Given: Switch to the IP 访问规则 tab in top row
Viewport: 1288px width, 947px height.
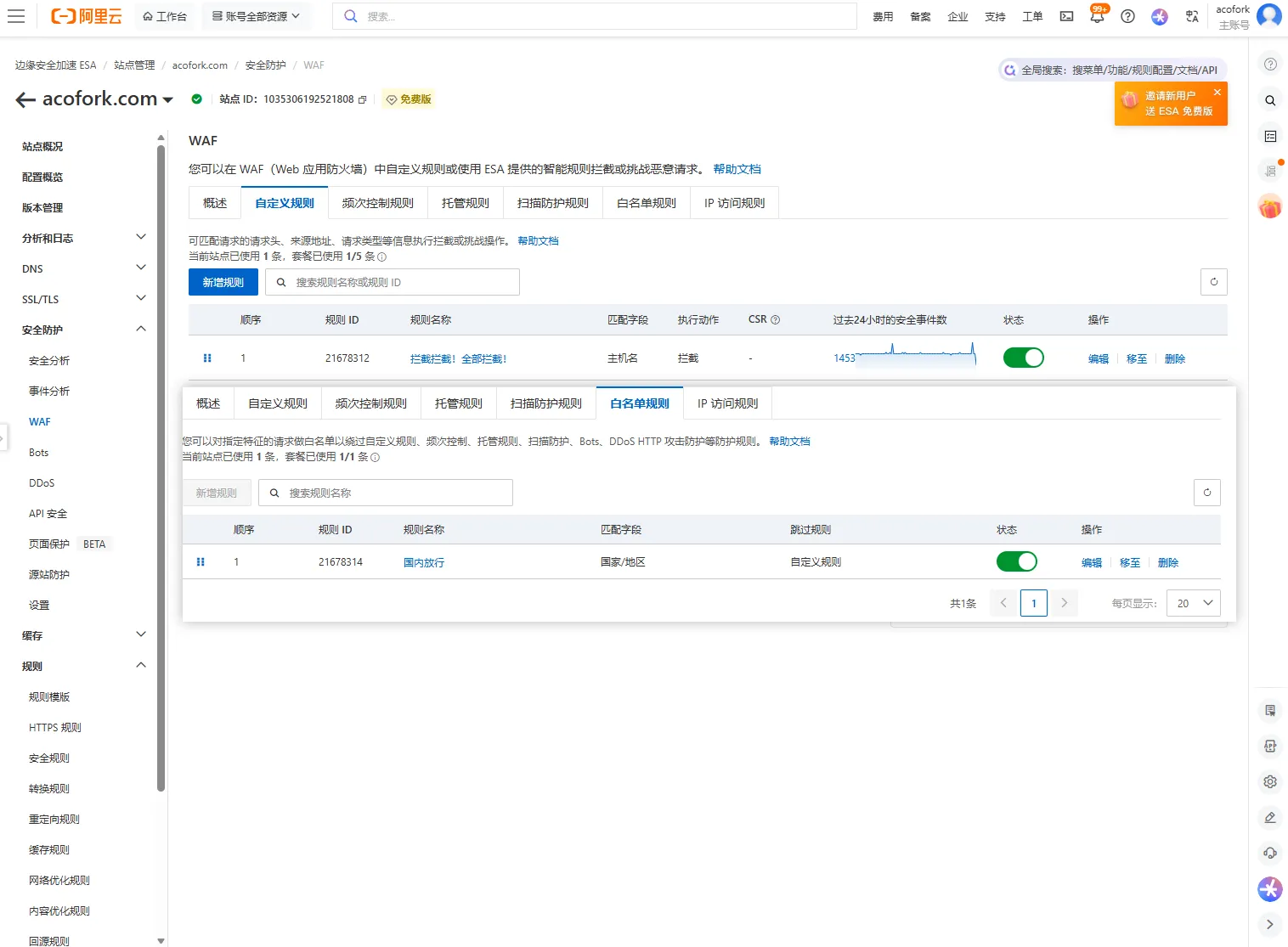Looking at the screenshot, I should click(x=734, y=203).
